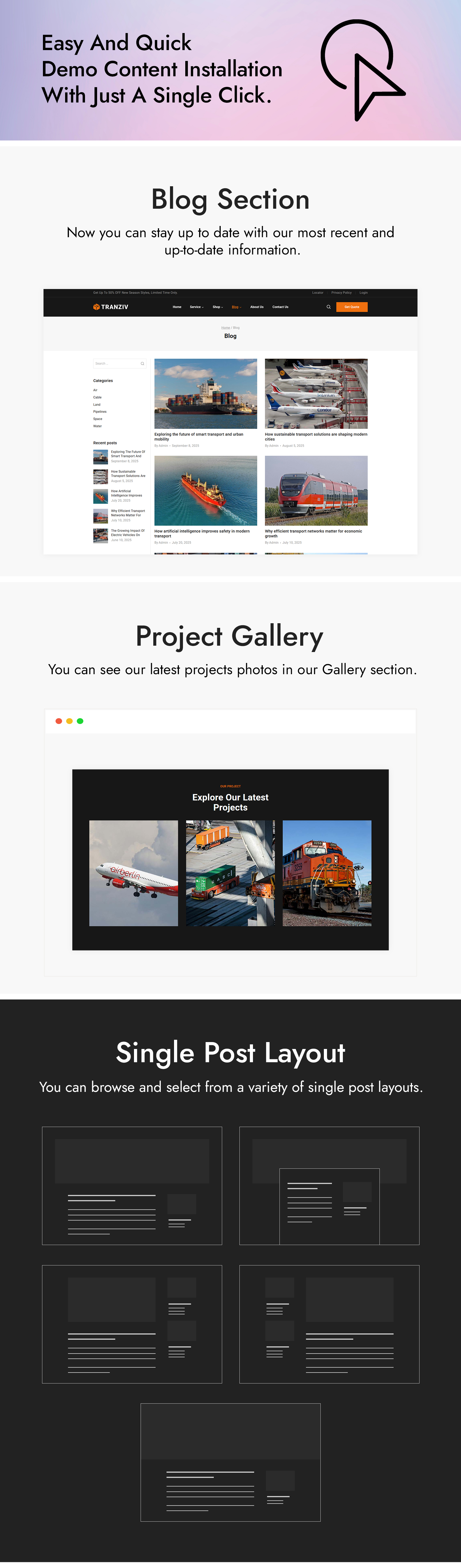Open the Contact Us menu item
Screen dimensions: 461x1568
tap(280, 307)
